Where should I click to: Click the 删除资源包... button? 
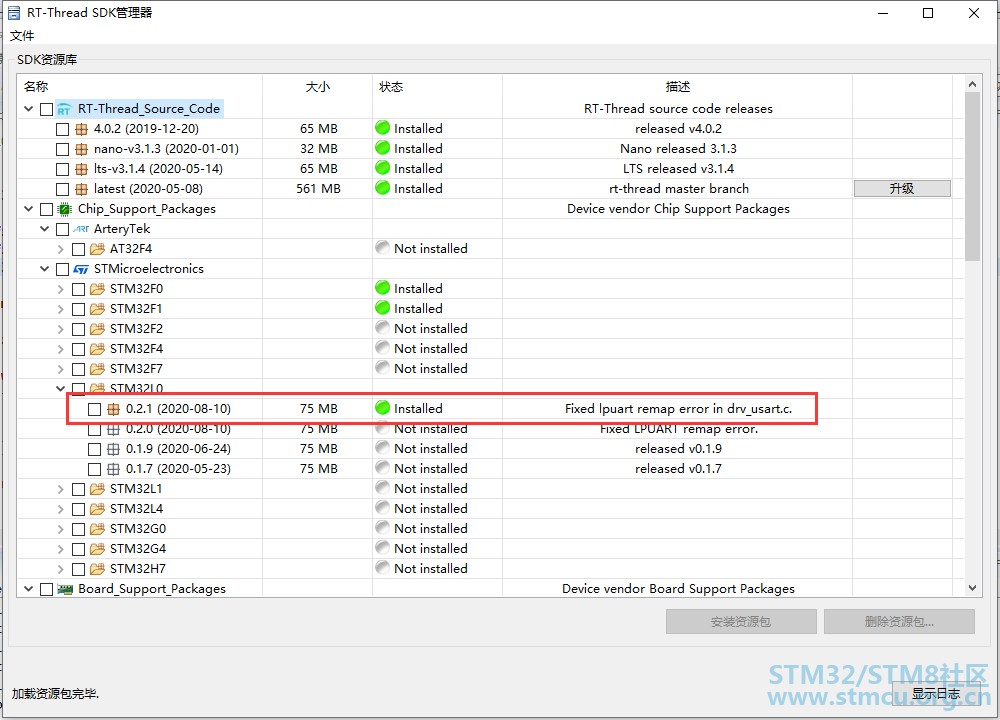coord(899,621)
